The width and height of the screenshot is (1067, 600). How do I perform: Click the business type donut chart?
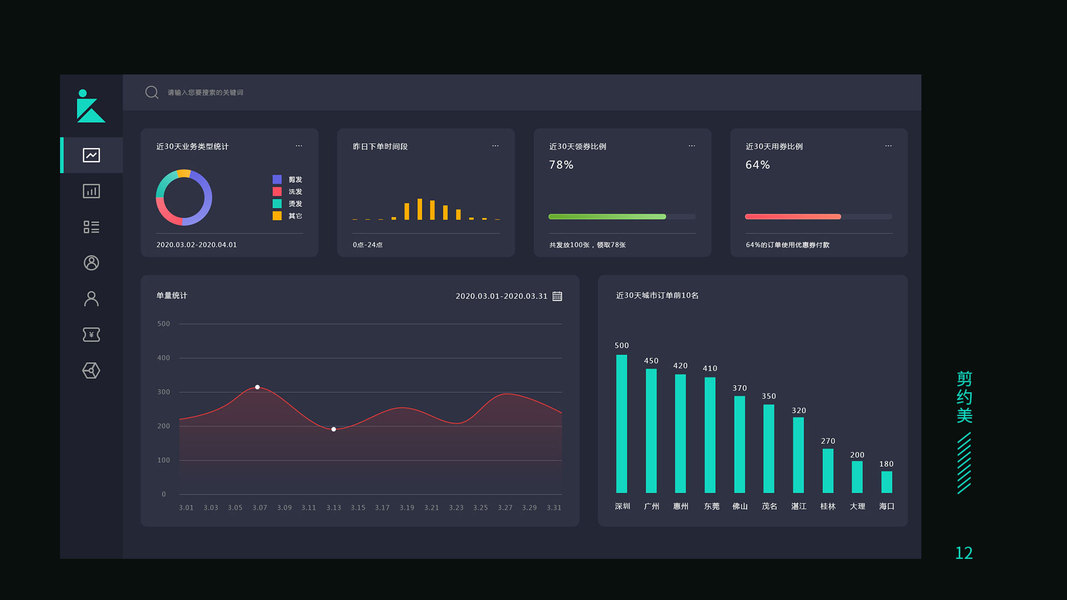click(184, 197)
